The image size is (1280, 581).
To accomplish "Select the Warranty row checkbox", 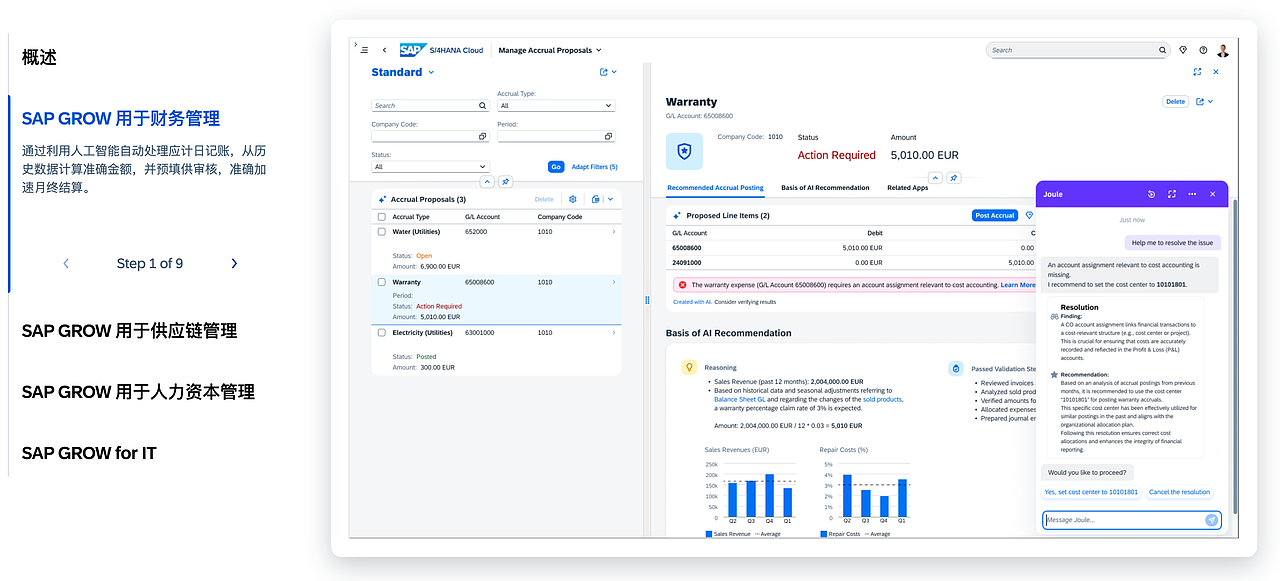I will [382, 283].
